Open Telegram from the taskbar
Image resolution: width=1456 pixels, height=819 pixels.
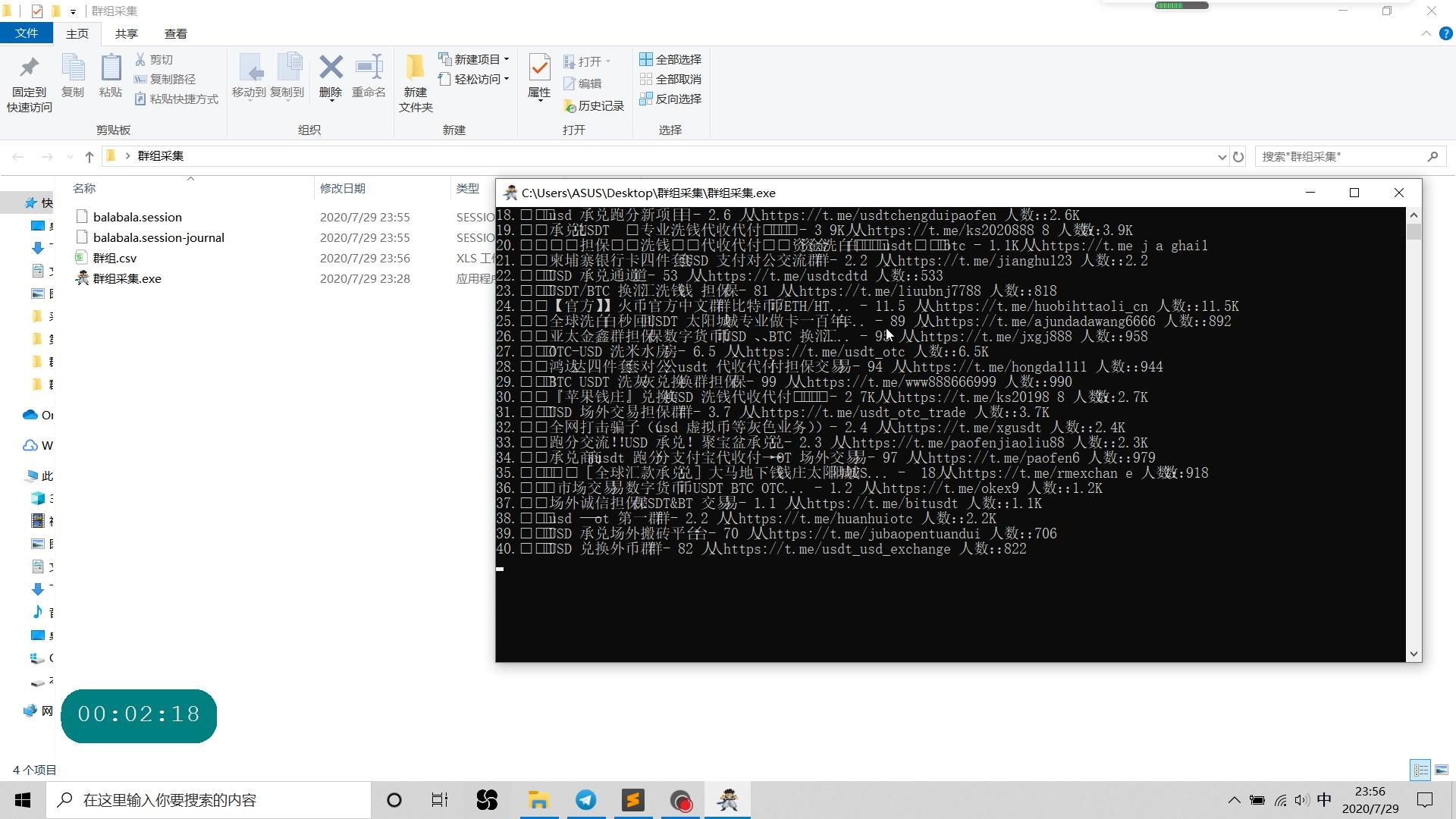586,800
